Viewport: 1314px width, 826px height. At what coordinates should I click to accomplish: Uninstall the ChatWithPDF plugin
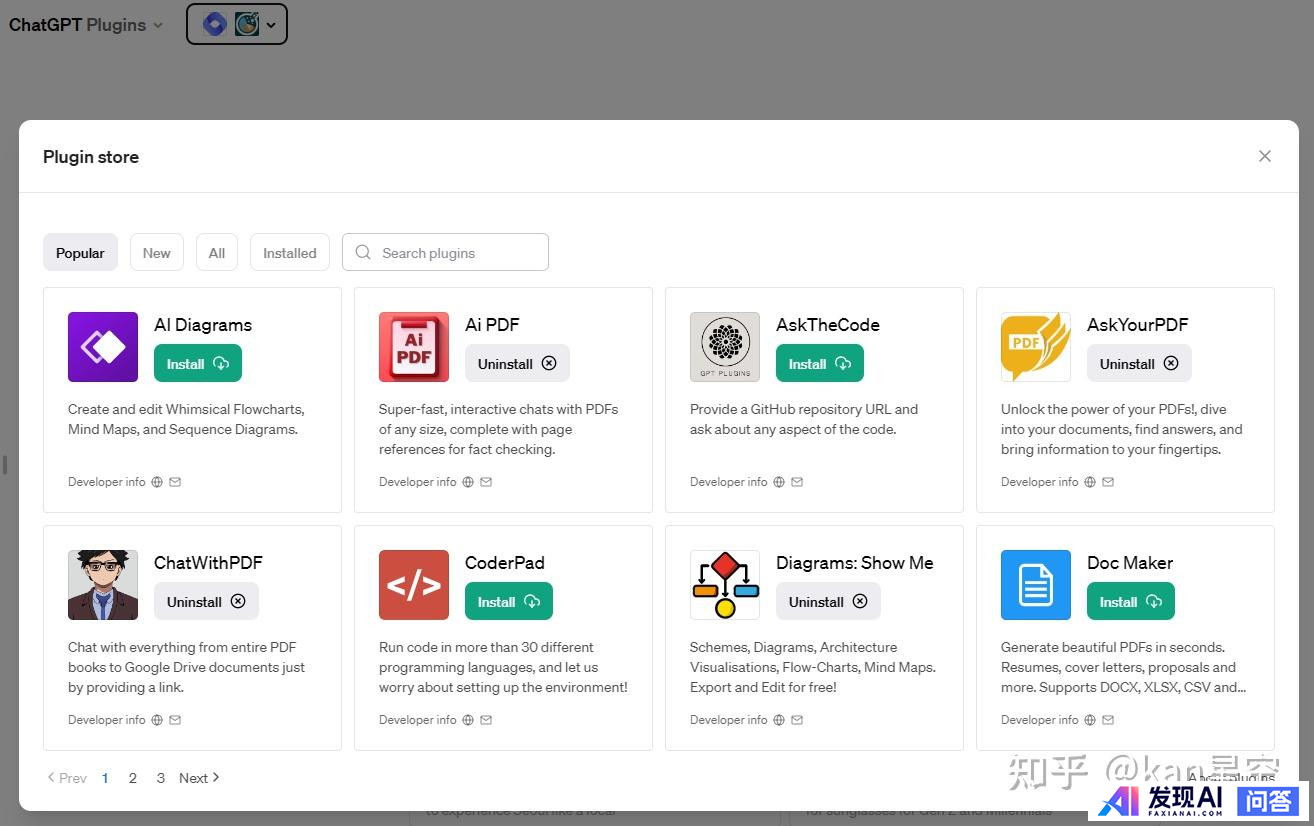point(206,602)
